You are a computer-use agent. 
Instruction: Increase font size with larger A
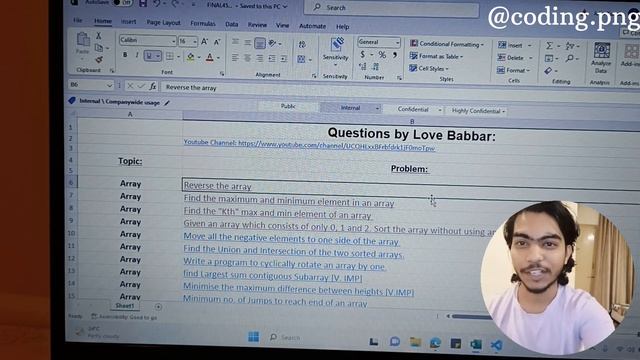(204, 41)
